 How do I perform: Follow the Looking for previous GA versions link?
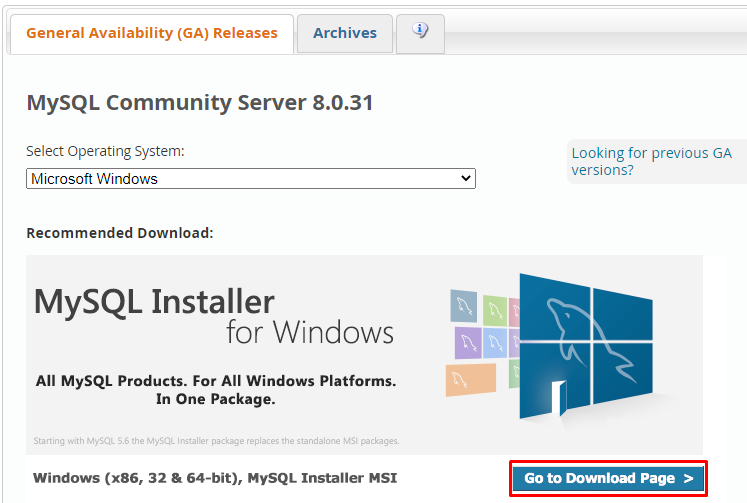pyautogui.click(x=651, y=161)
